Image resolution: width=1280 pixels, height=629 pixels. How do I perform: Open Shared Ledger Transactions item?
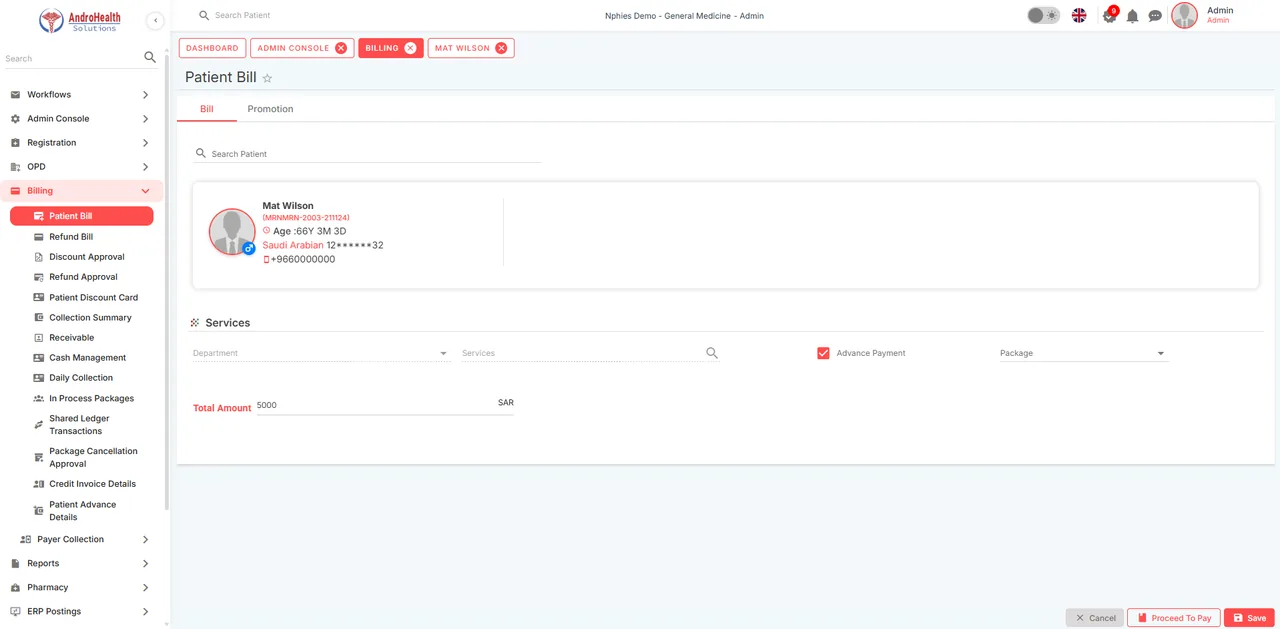pos(82,425)
